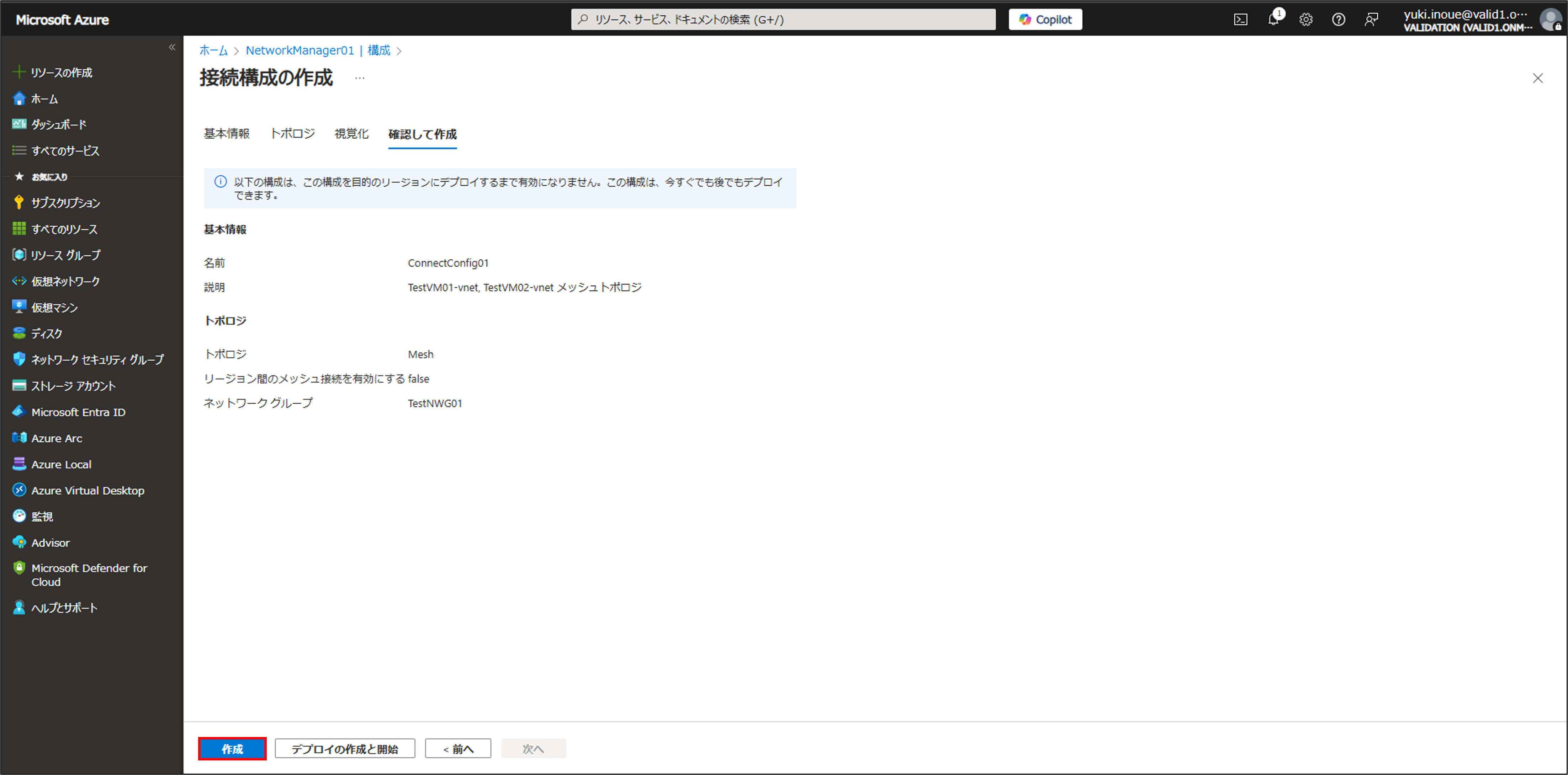Go back with < 前へ button
1568x775 pixels.
tap(458, 749)
